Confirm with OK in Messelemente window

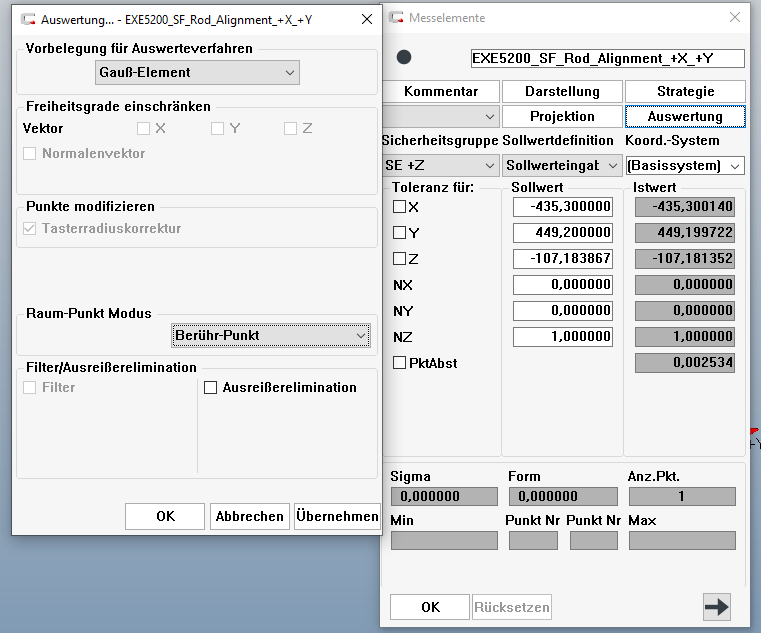pyautogui.click(x=429, y=607)
